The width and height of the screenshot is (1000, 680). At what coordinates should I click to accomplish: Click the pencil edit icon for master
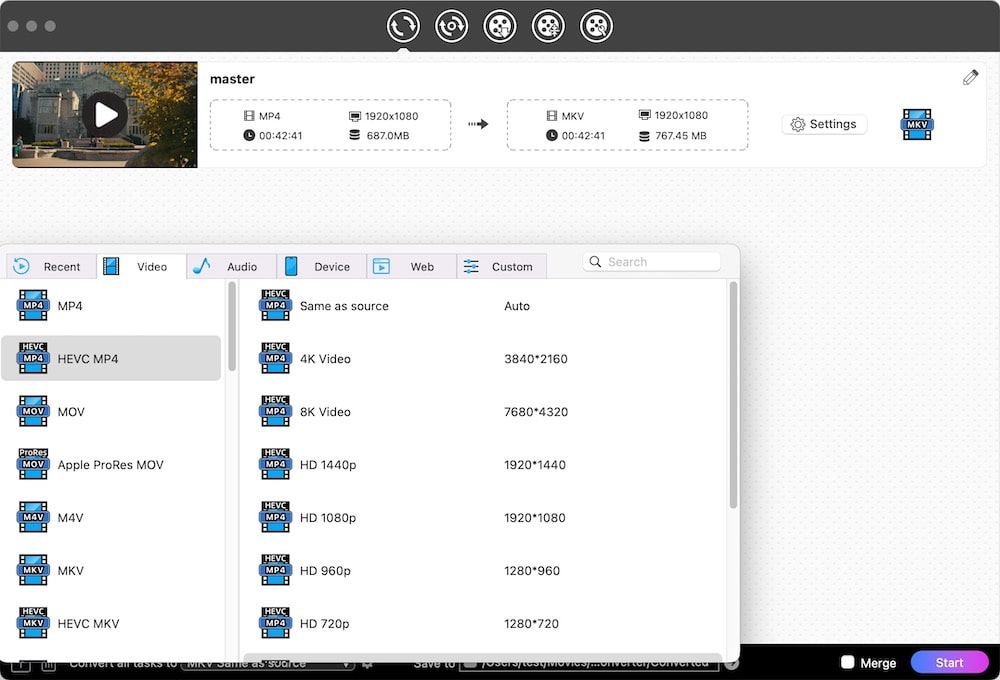970,78
